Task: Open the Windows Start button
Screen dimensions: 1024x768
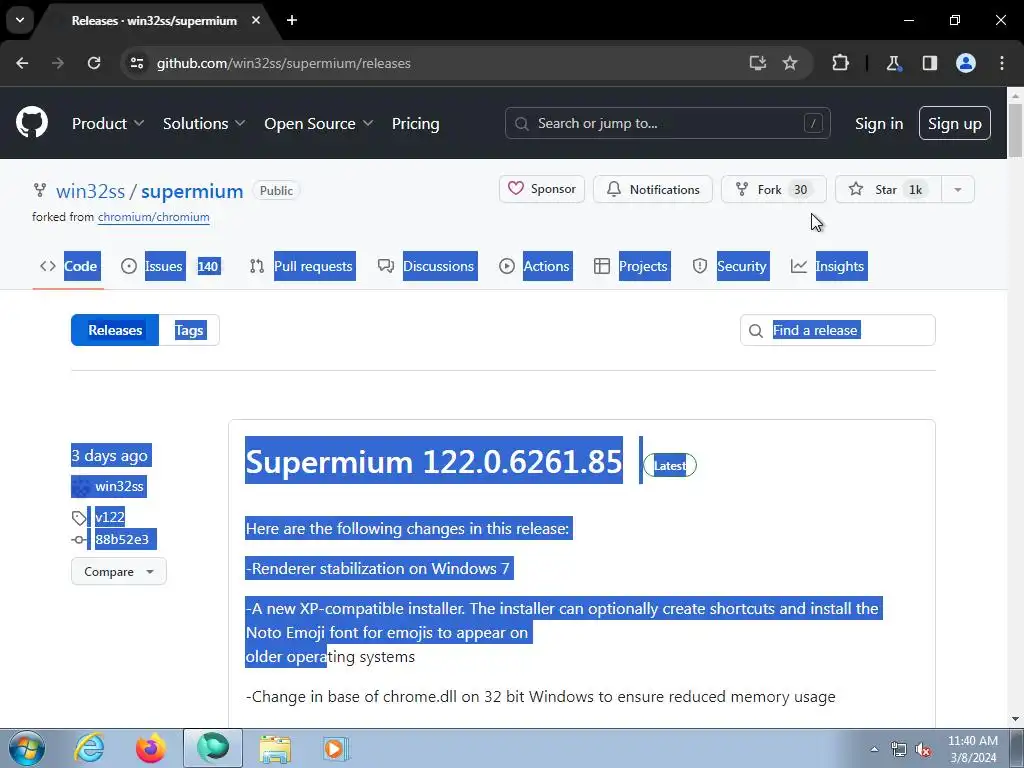Action: tap(26, 748)
